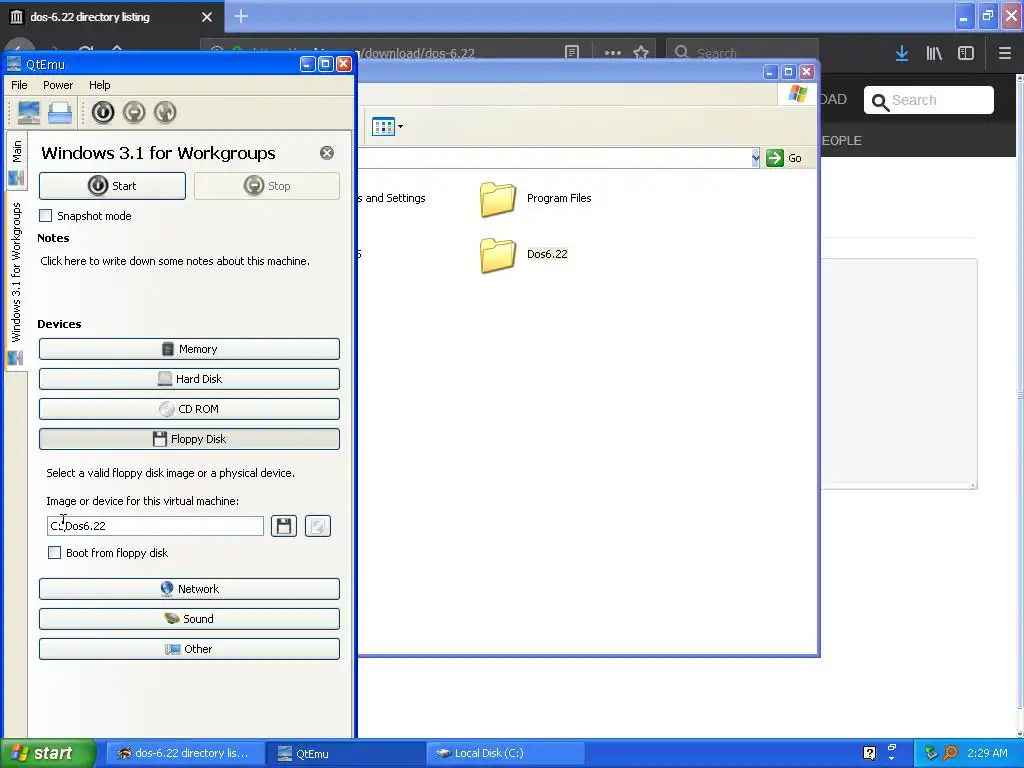Viewport: 1024px width, 768px height.
Task: Select the Dos6.22 folder icon
Action: [498, 255]
